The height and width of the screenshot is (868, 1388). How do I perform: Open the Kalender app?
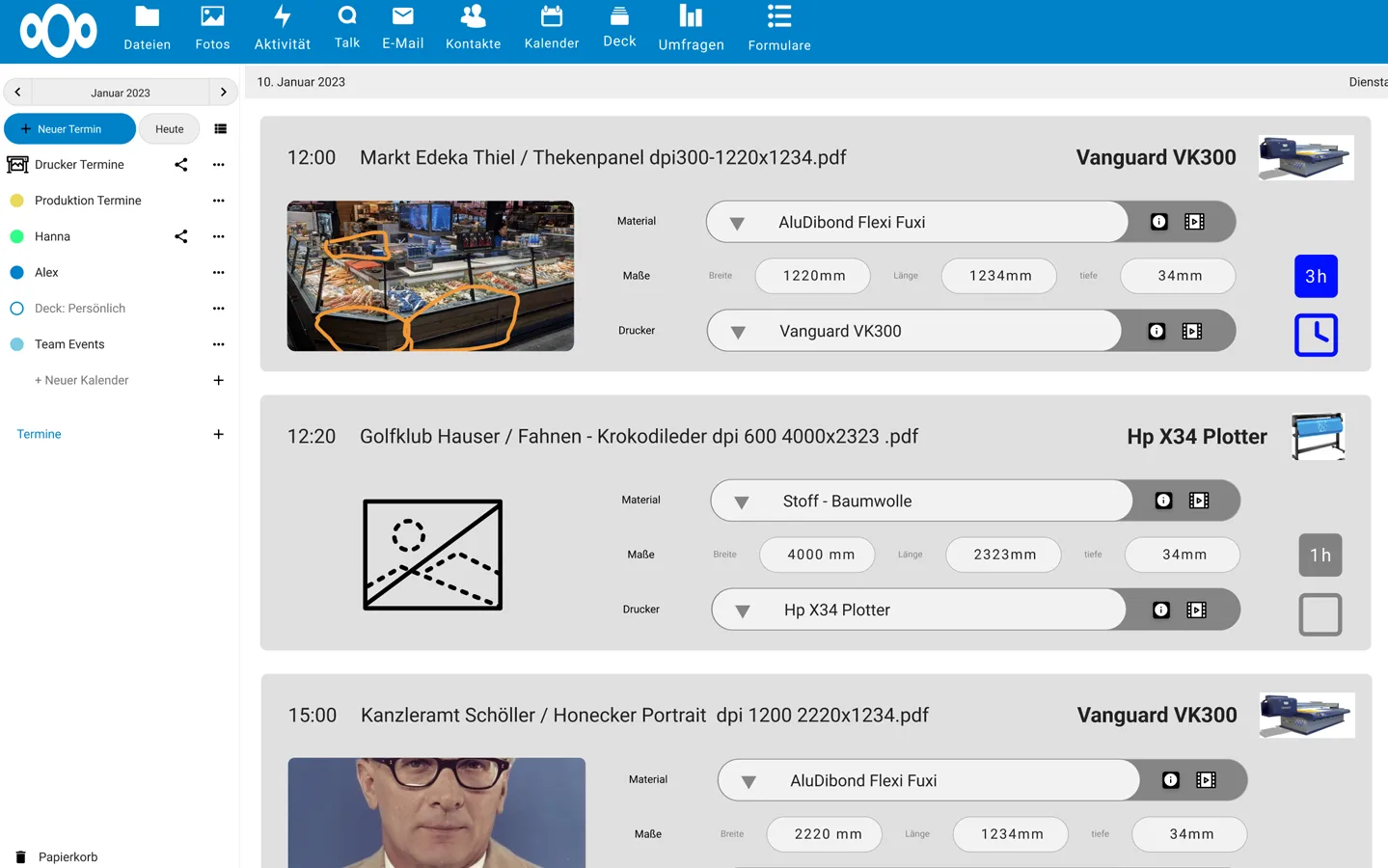click(x=552, y=29)
